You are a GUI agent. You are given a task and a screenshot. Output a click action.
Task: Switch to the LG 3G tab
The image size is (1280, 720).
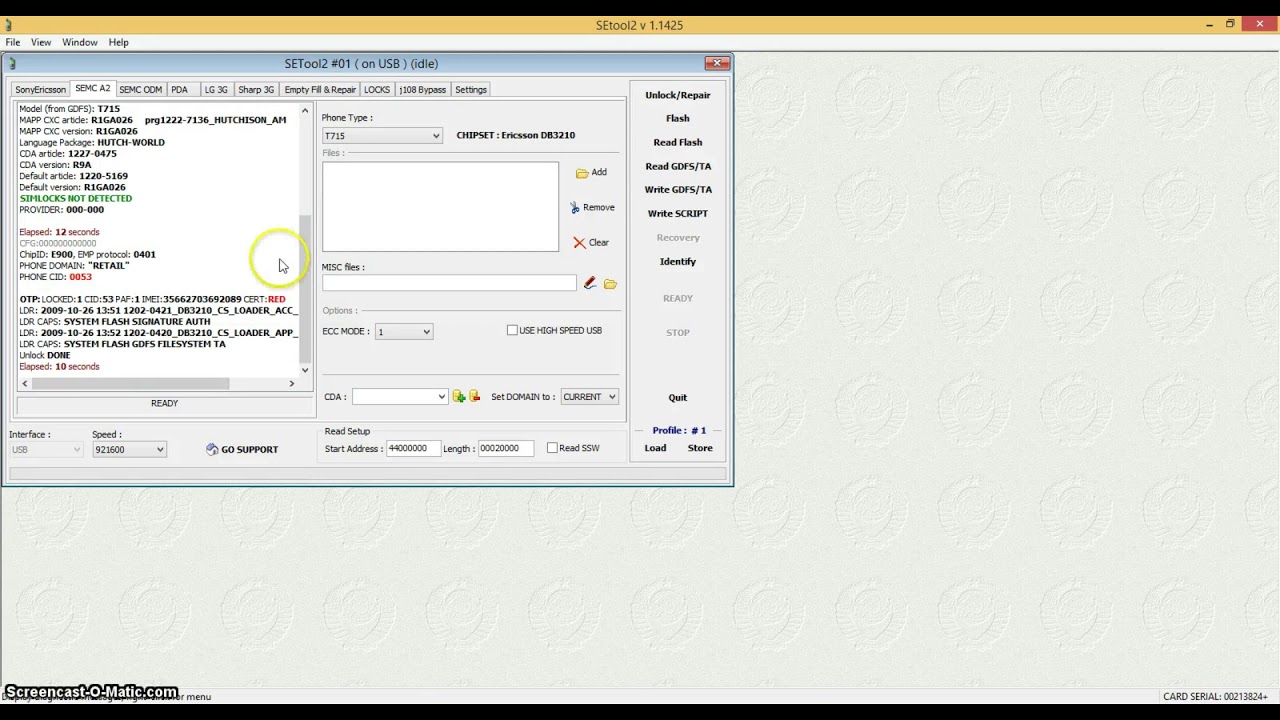point(216,90)
